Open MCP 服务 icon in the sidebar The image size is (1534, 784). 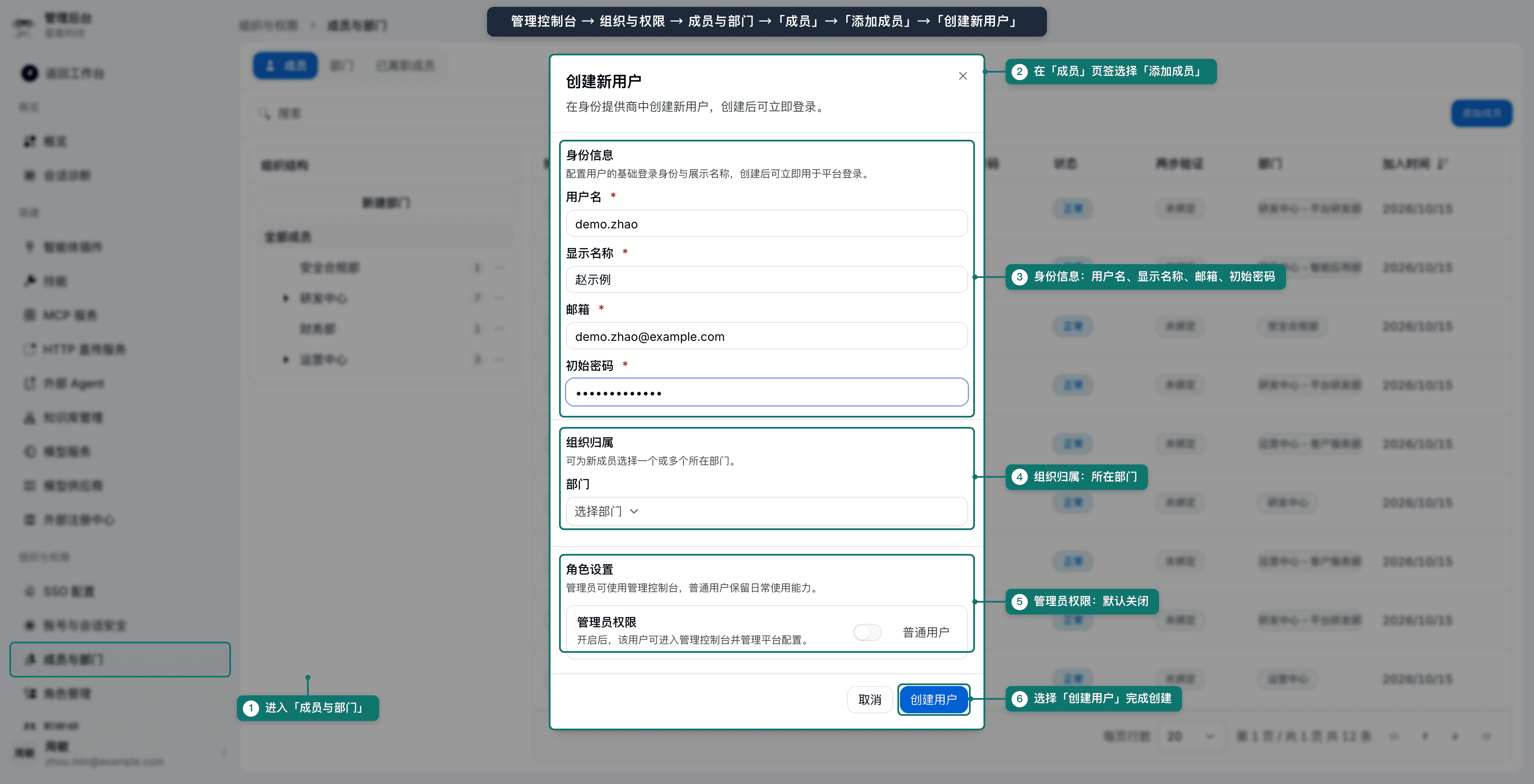[x=29, y=315]
